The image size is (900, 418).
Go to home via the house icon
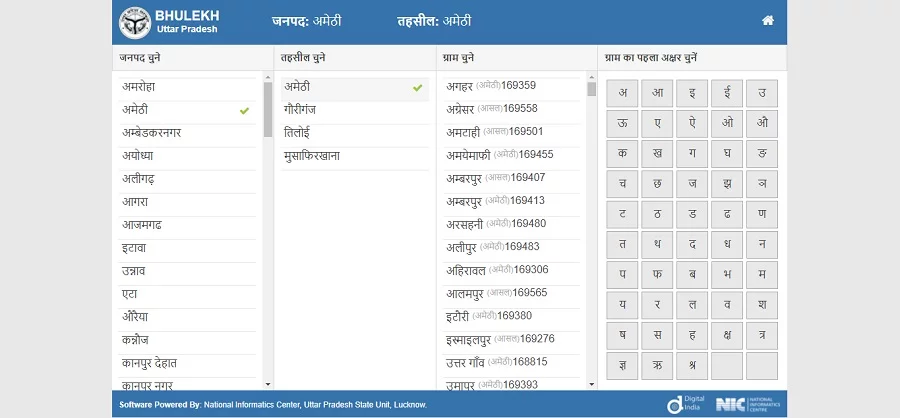point(767,21)
